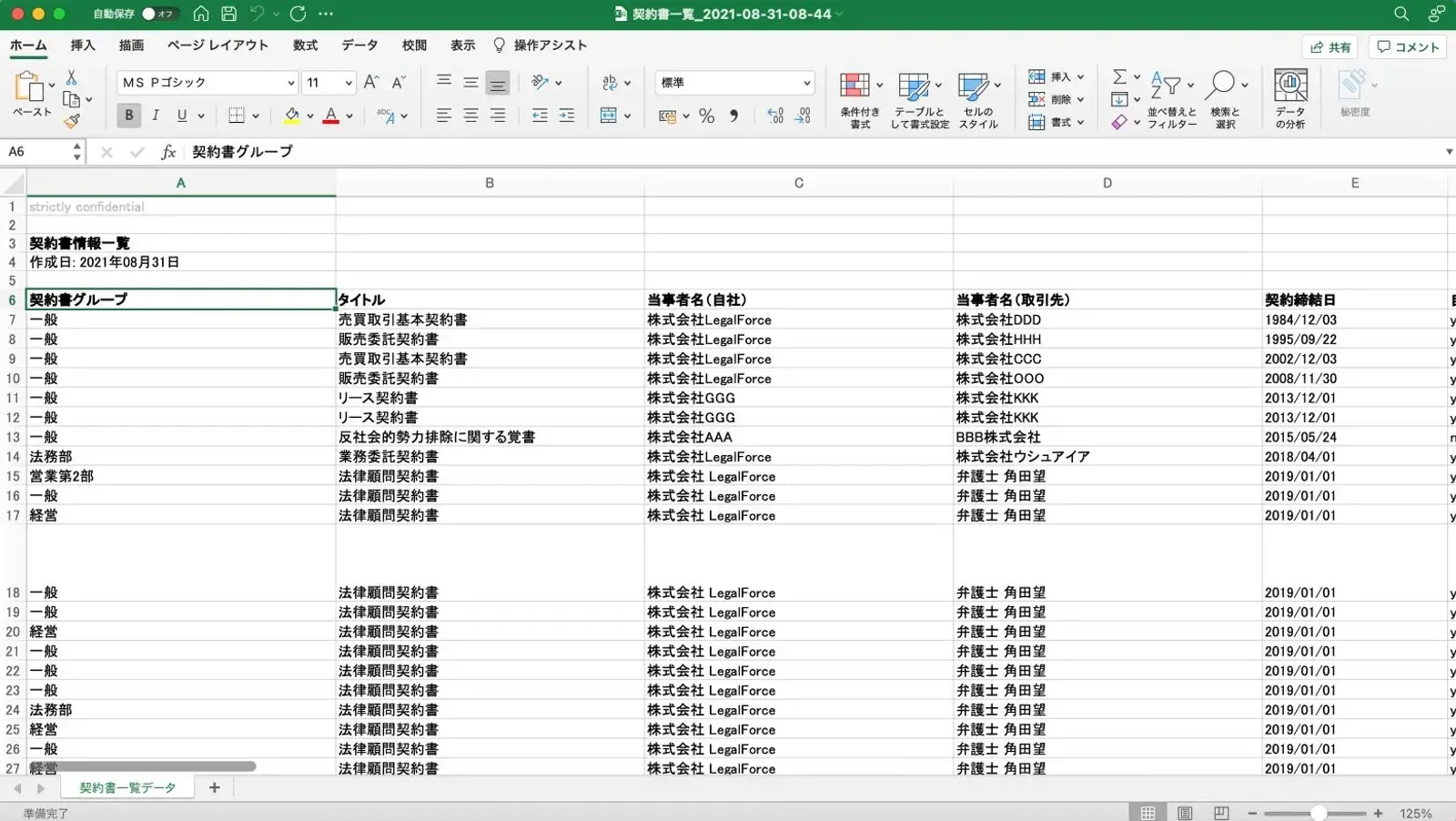
Task: Click the insert function fx icon
Action: (x=167, y=152)
